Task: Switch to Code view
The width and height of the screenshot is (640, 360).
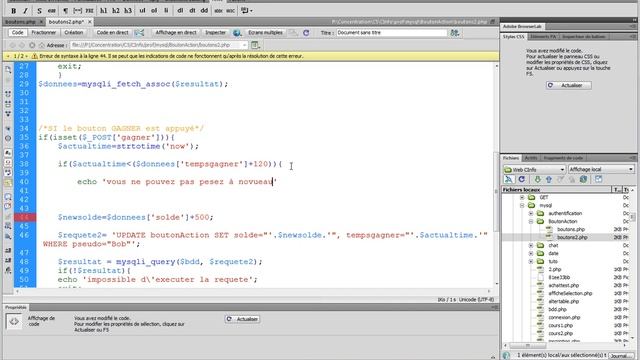Action: [17, 33]
